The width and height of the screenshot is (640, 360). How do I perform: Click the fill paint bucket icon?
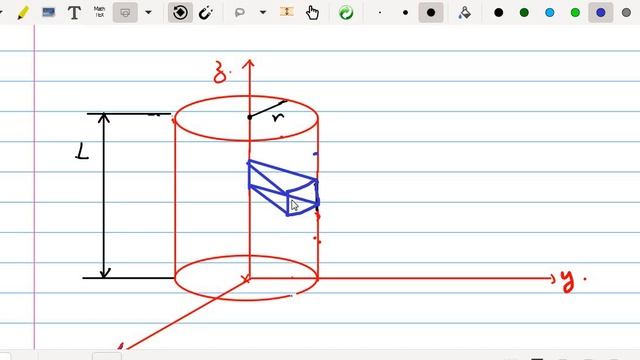click(464, 13)
